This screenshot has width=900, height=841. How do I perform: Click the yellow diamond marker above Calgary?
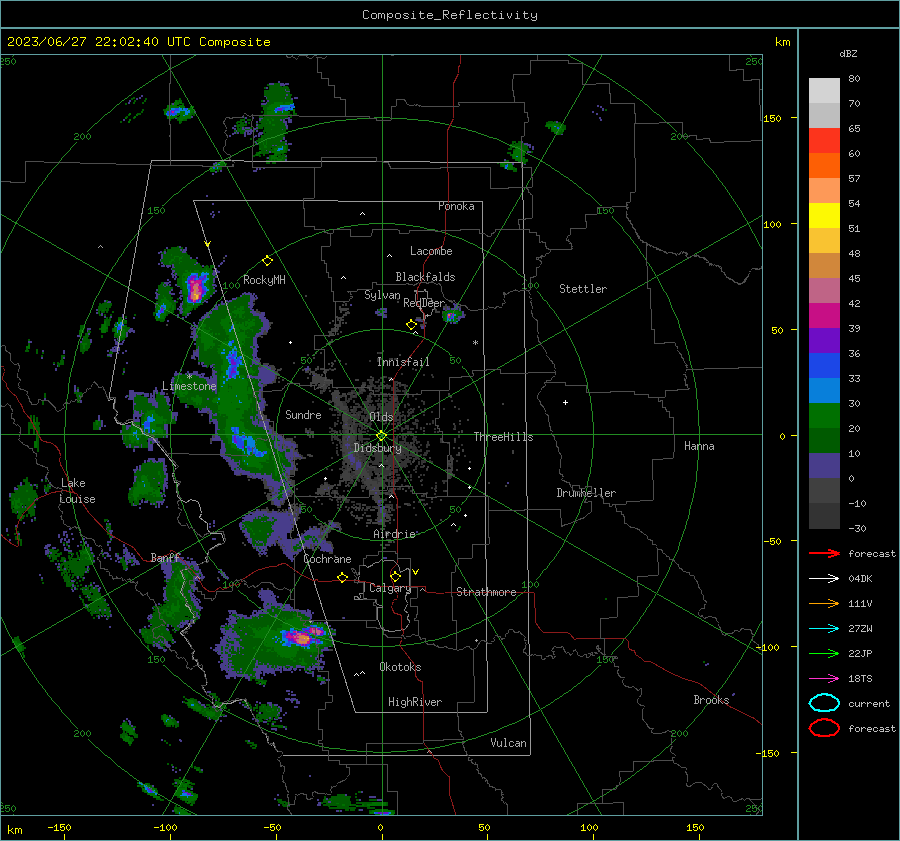coord(395,576)
